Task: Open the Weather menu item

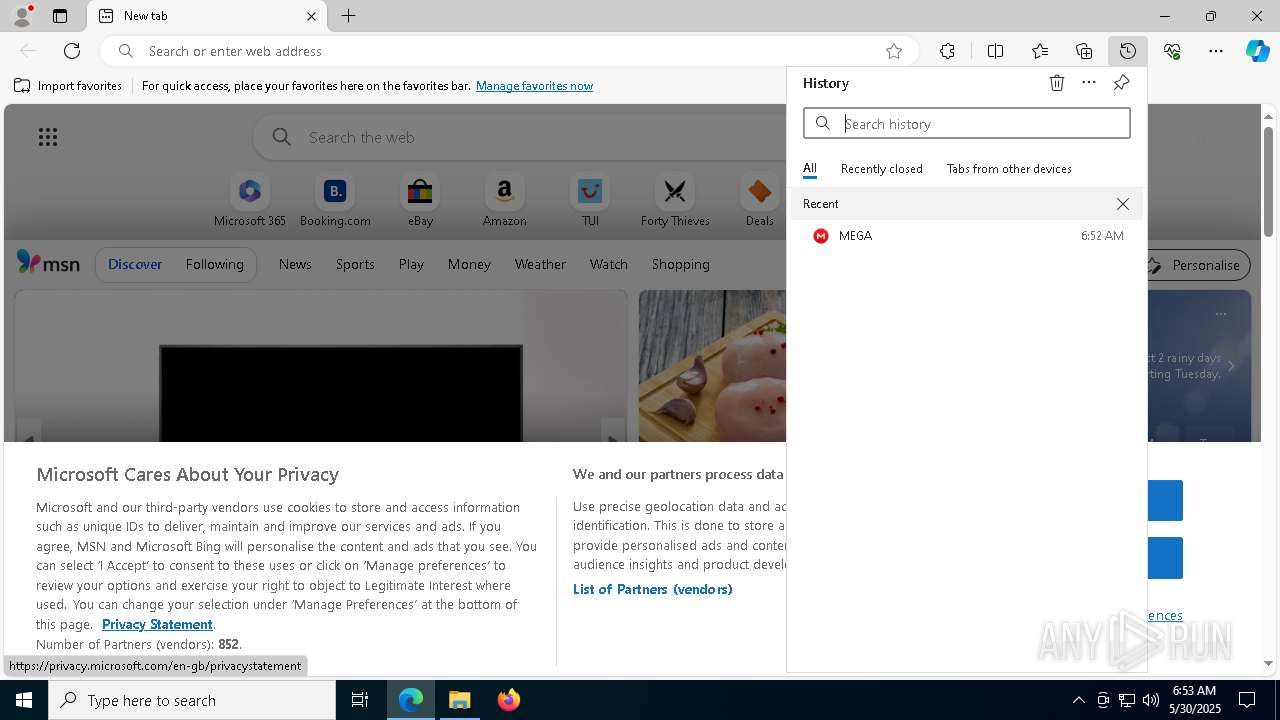Action: click(540, 264)
